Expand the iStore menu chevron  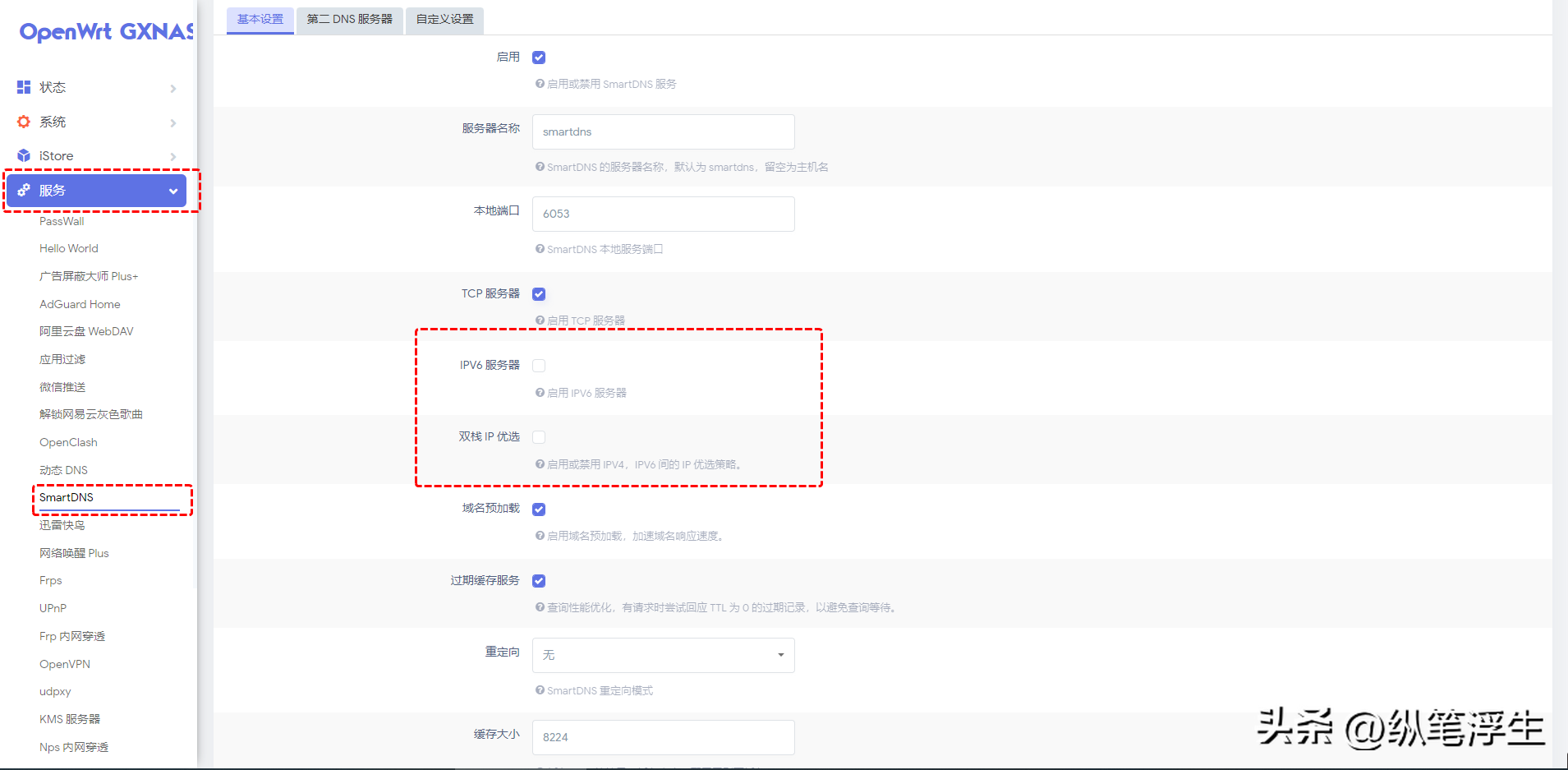pyautogui.click(x=173, y=156)
